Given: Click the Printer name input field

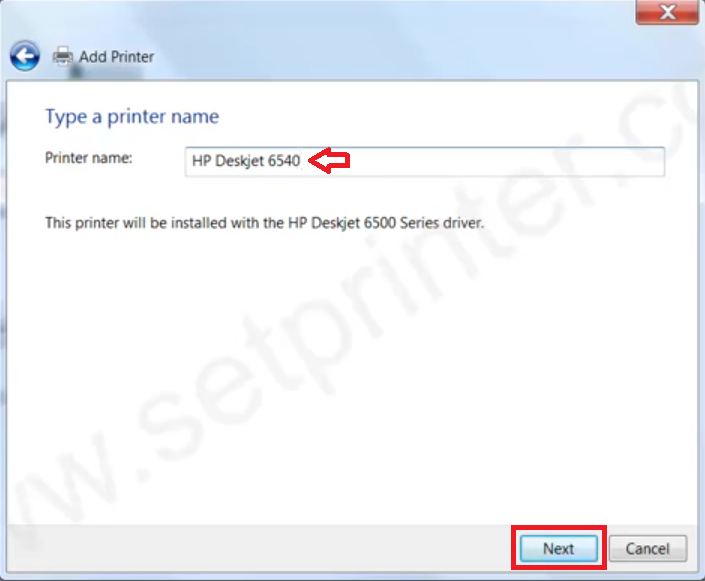Looking at the screenshot, I should [x=424, y=161].
